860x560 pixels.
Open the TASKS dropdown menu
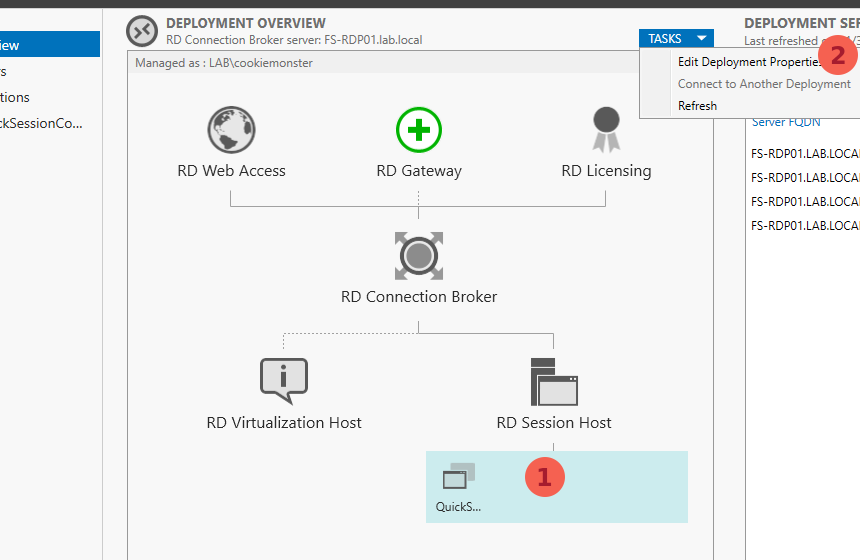677,39
